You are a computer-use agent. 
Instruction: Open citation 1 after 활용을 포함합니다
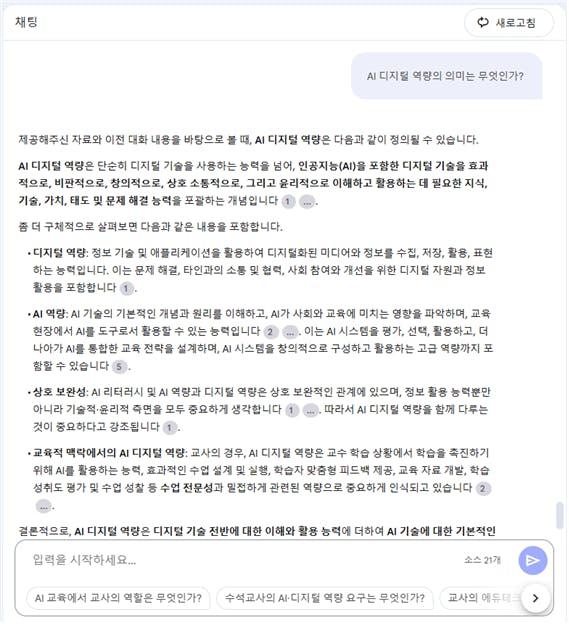pos(127,288)
